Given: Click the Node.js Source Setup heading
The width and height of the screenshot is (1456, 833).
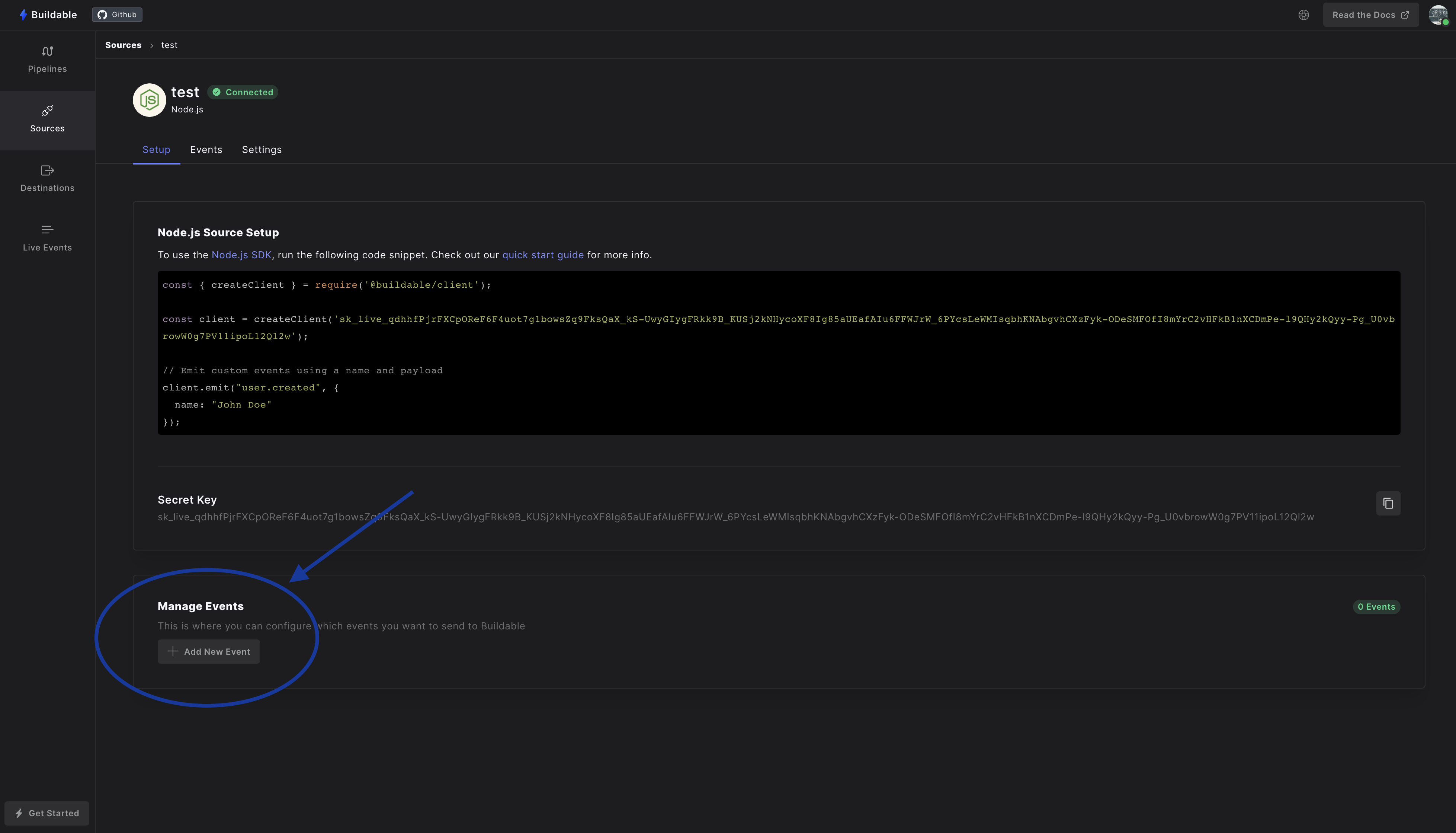Looking at the screenshot, I should point(218,233).
